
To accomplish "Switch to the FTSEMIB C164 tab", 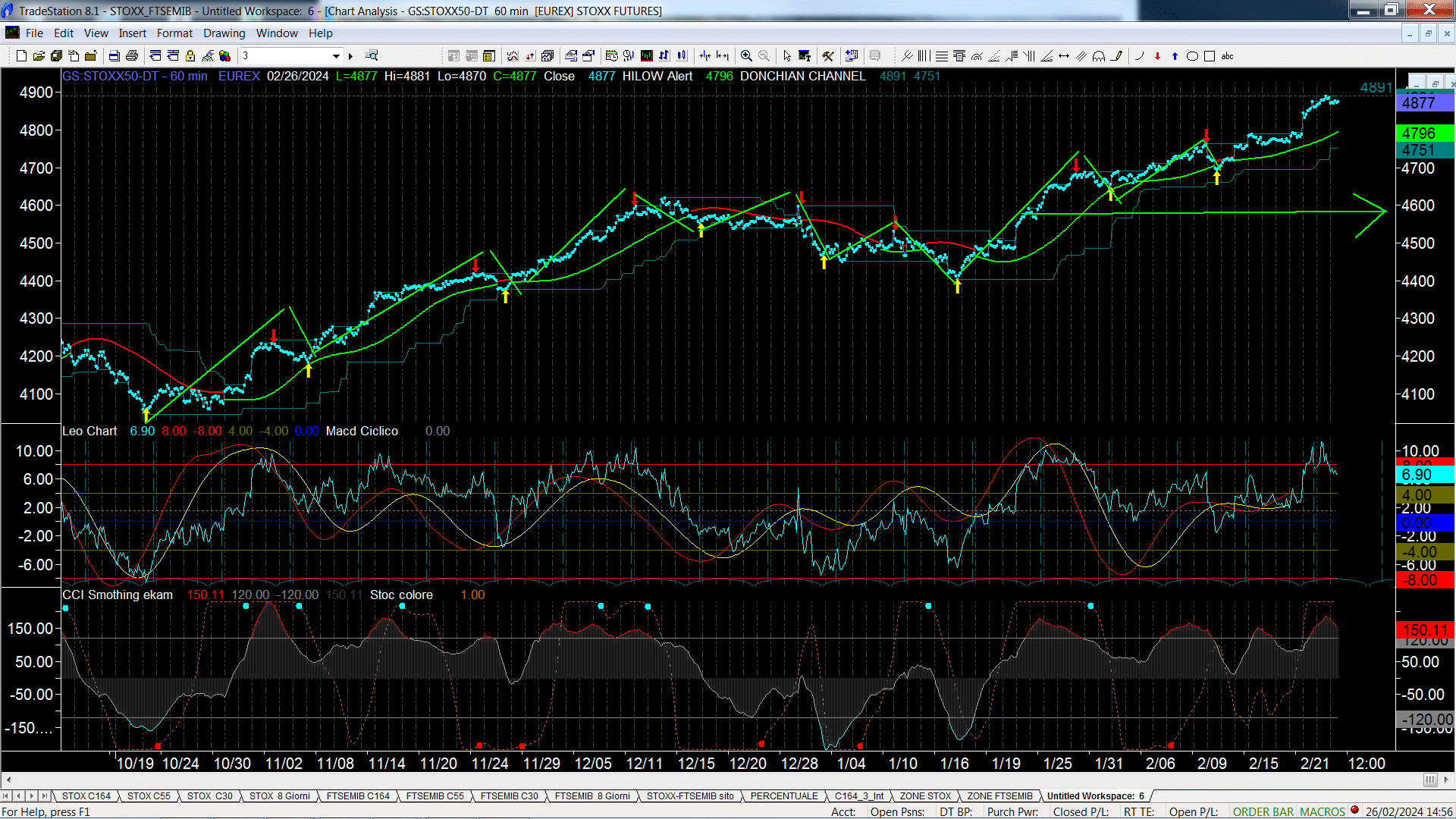I will point(358,796).
